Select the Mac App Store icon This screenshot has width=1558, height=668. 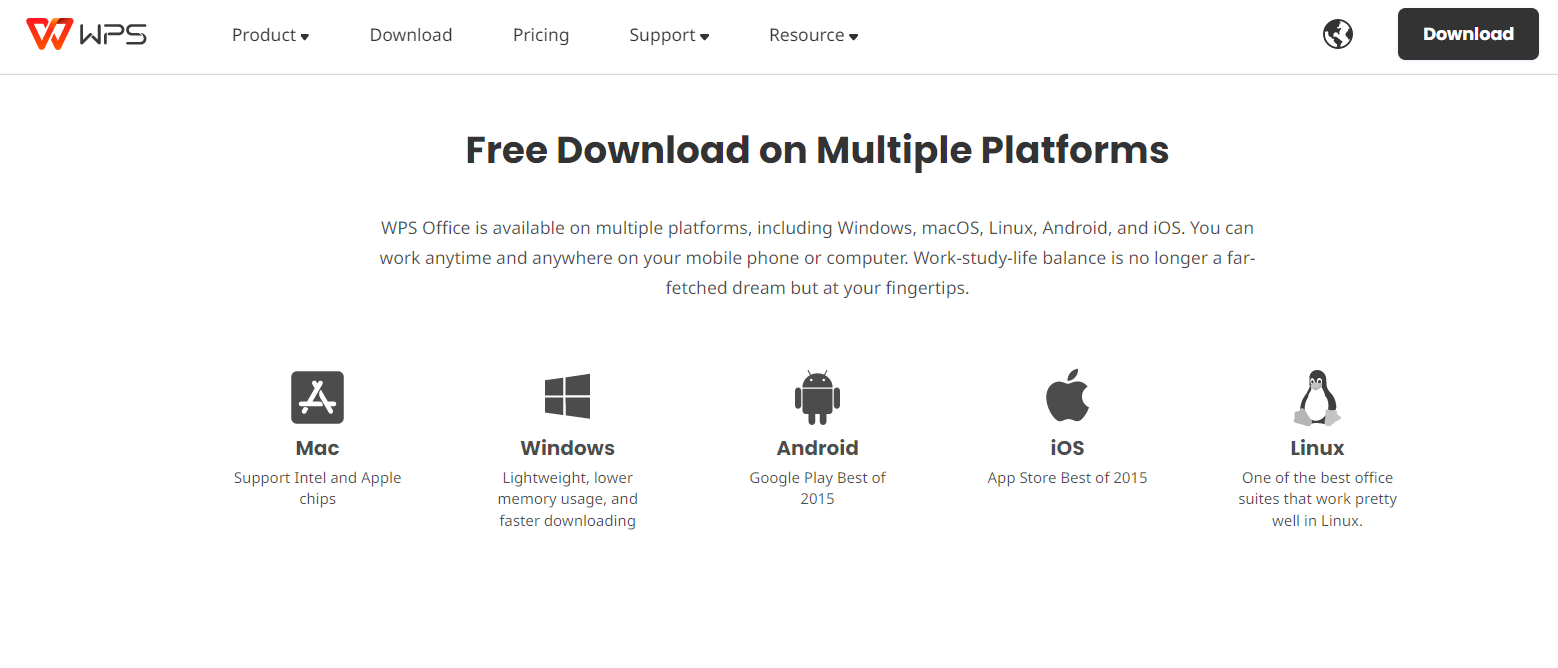pyautogui.click(x=318, y=397)
